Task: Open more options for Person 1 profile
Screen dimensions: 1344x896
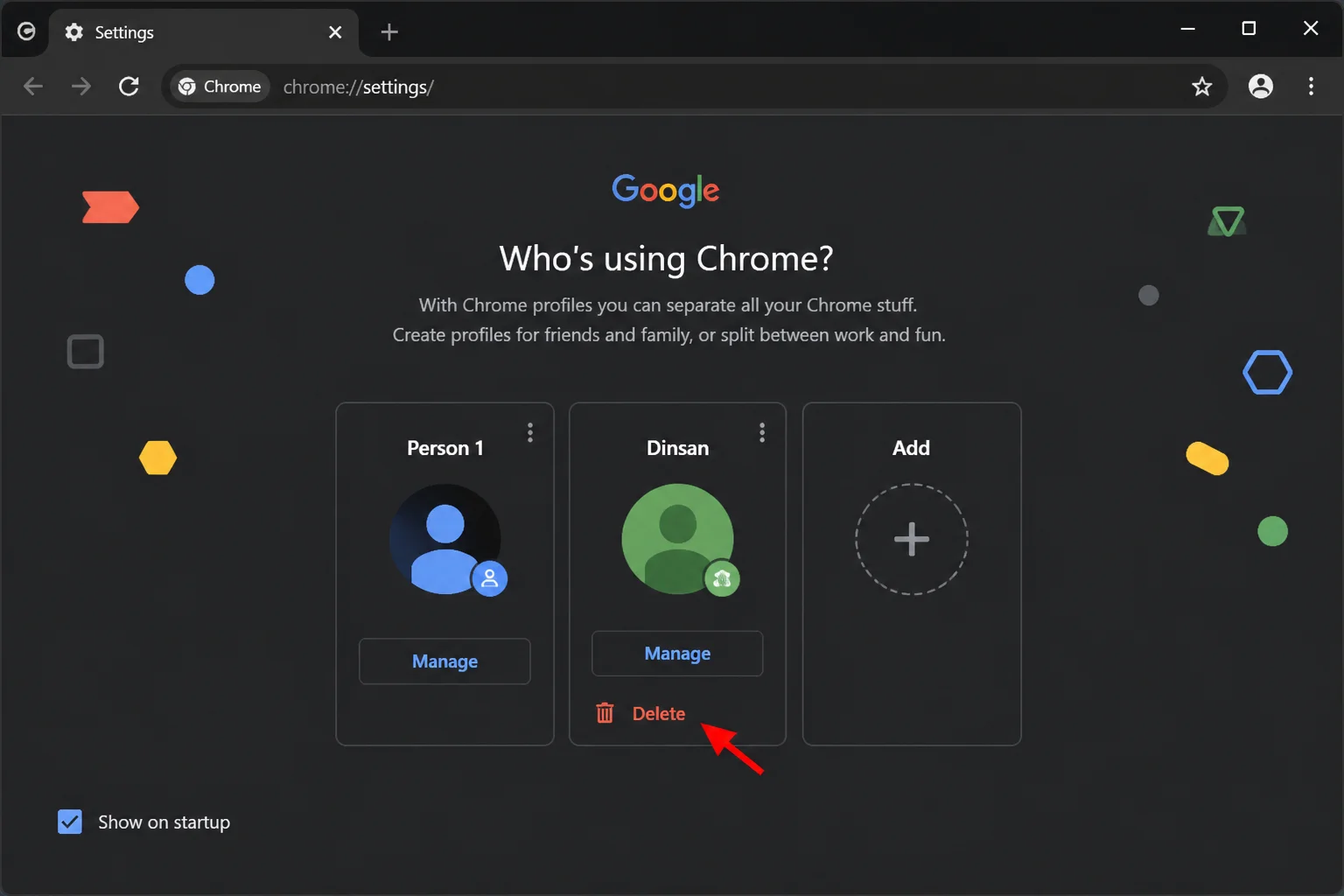Action: click(x=529, y=432)
